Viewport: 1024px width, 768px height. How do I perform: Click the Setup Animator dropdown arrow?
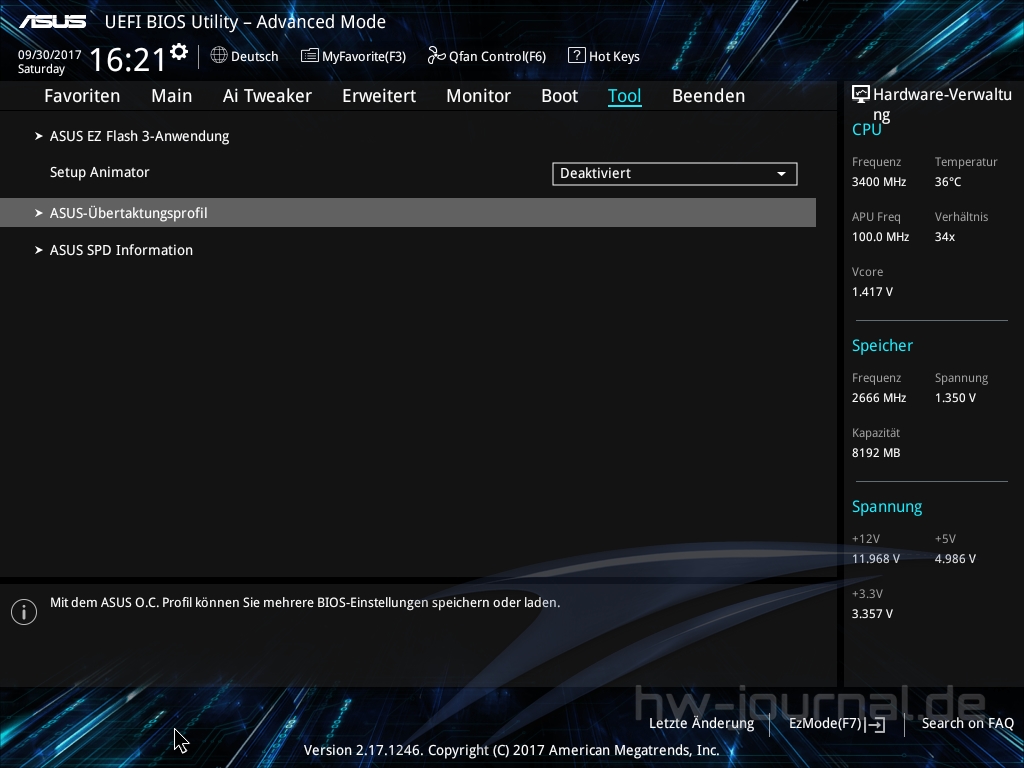(x=781, y=174)
